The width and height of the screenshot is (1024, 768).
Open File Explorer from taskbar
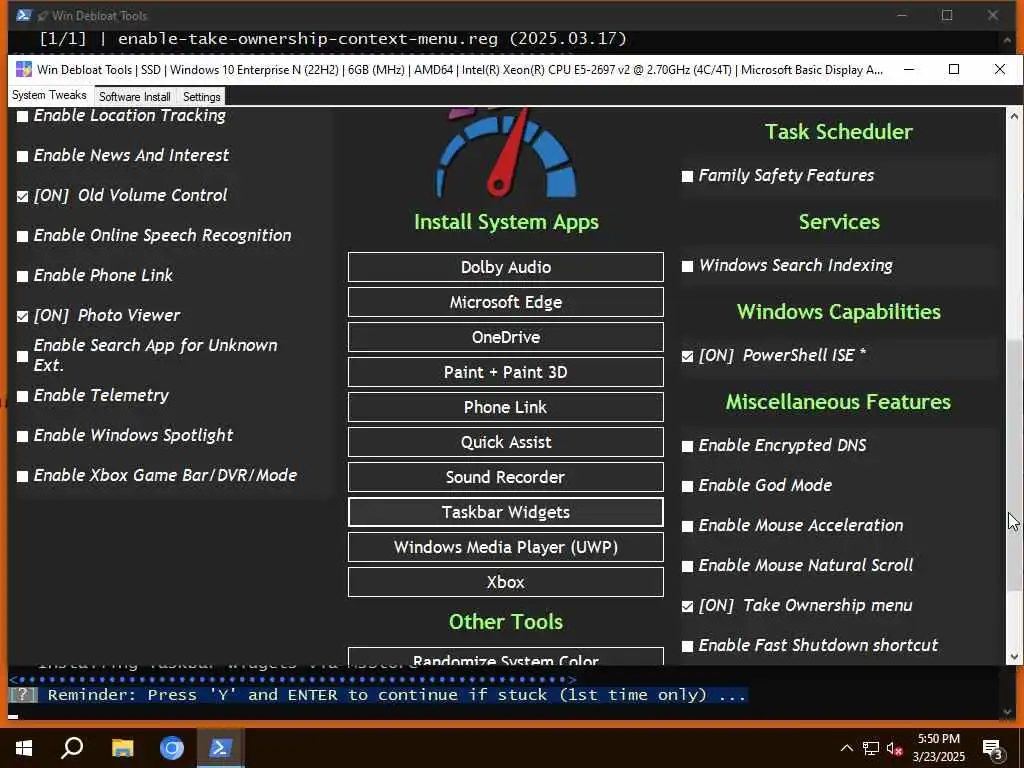coord(122,748)
